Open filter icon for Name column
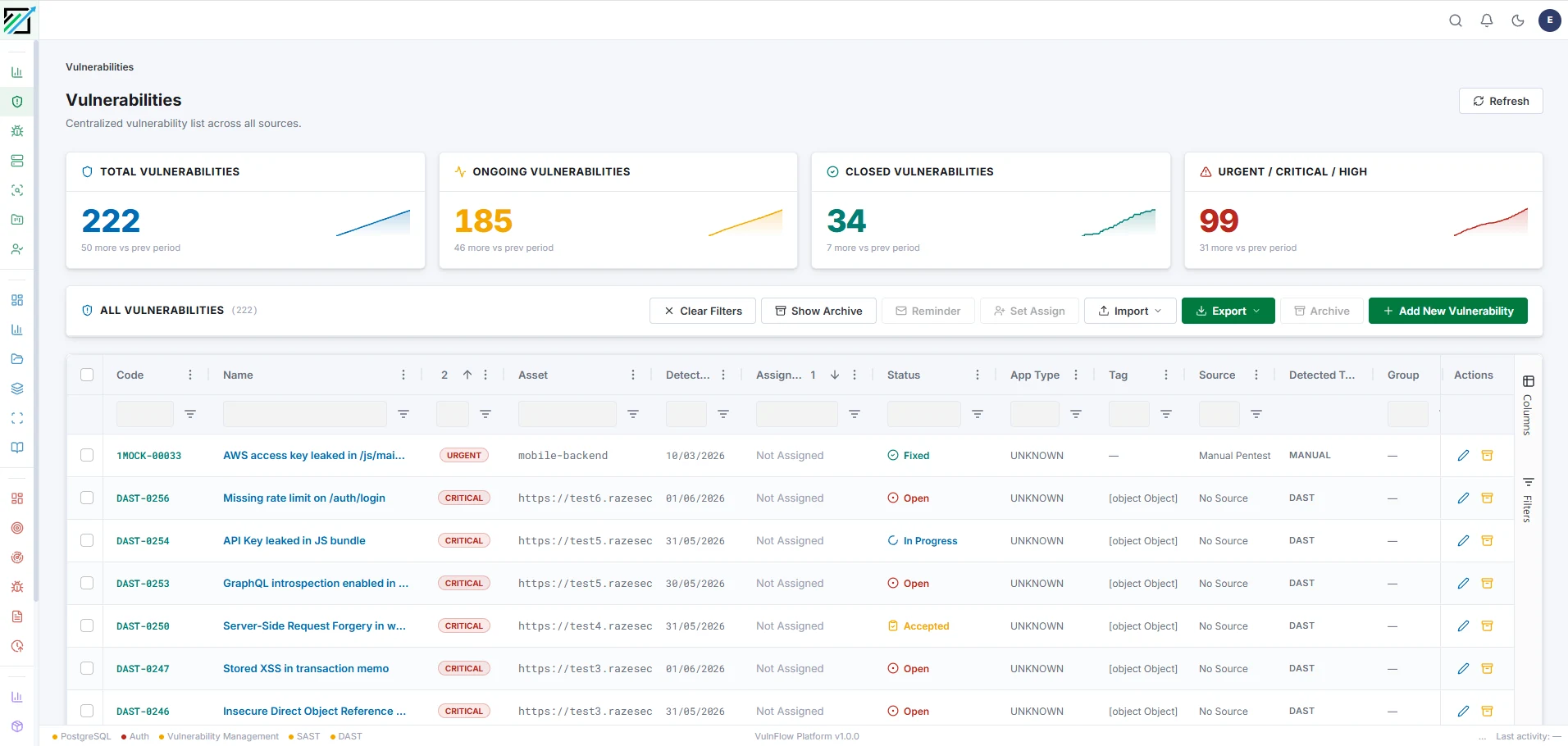Image resolution: width=1568 pixels, height=746 pixels. pos(403,414)
